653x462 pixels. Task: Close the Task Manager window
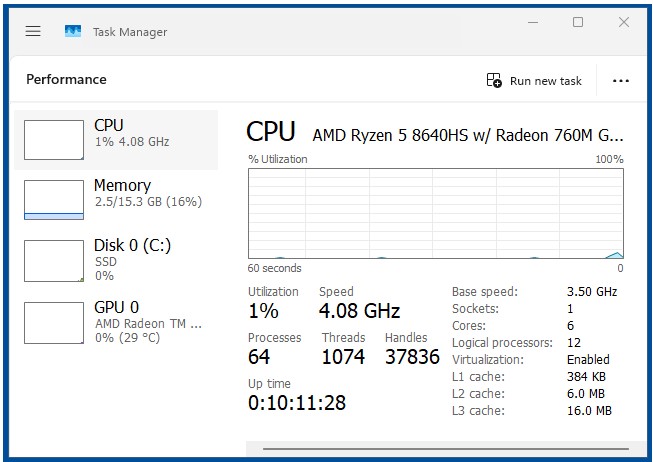click(x=625, y=22)
